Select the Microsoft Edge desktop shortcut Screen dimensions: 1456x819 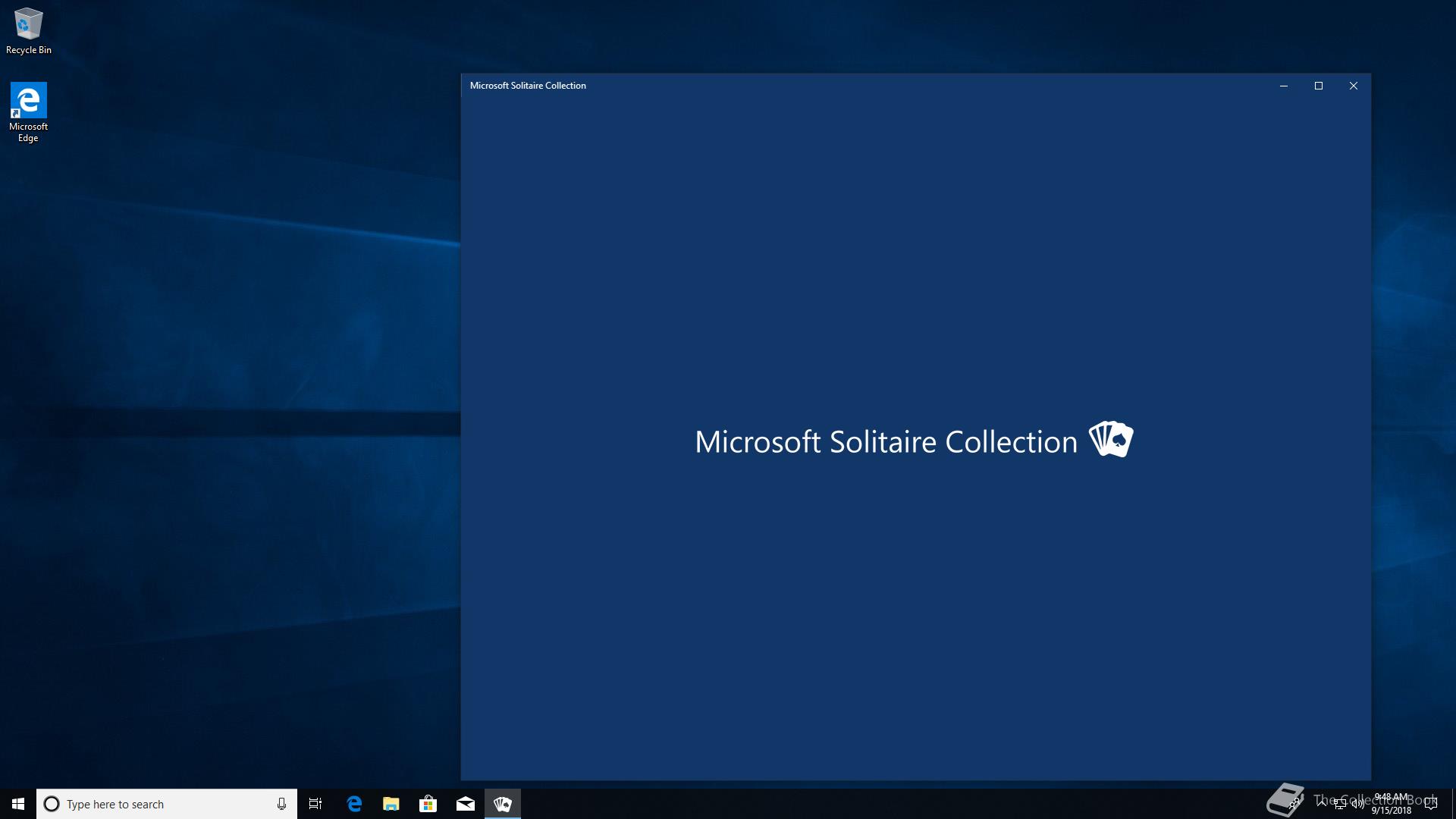coord(28,112)
